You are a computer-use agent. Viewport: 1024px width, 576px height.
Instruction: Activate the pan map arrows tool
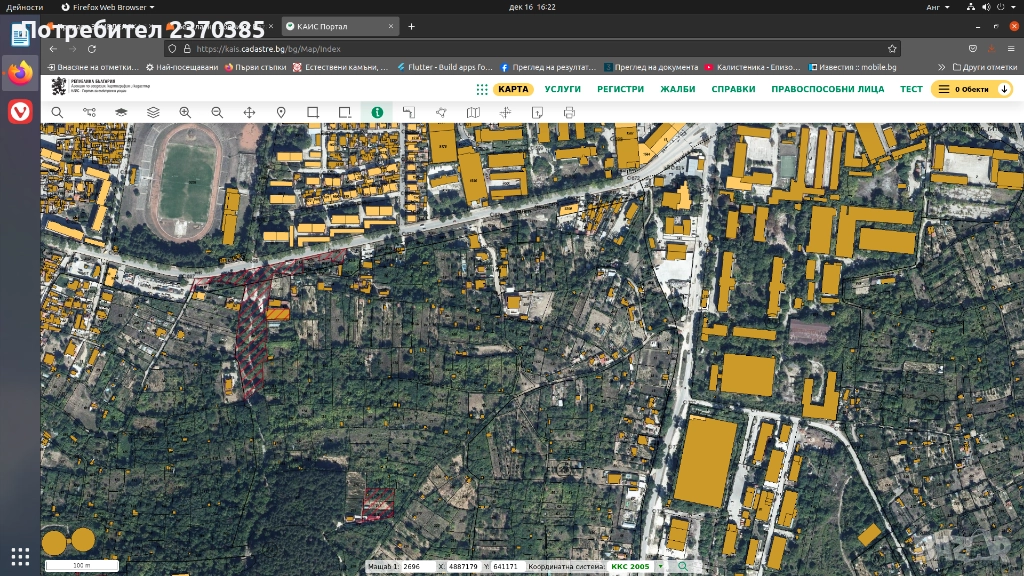(249, 113)
